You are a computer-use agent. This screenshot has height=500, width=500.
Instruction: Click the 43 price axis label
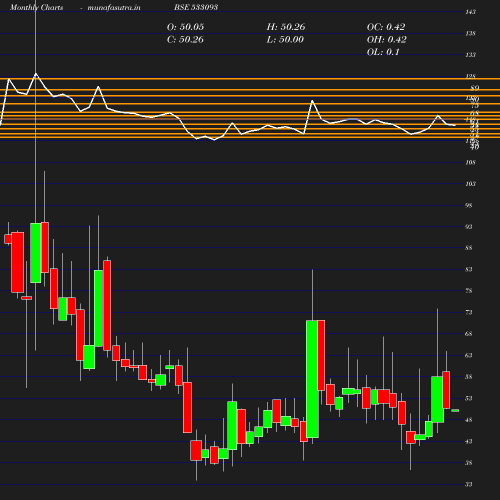pos(469,441)
